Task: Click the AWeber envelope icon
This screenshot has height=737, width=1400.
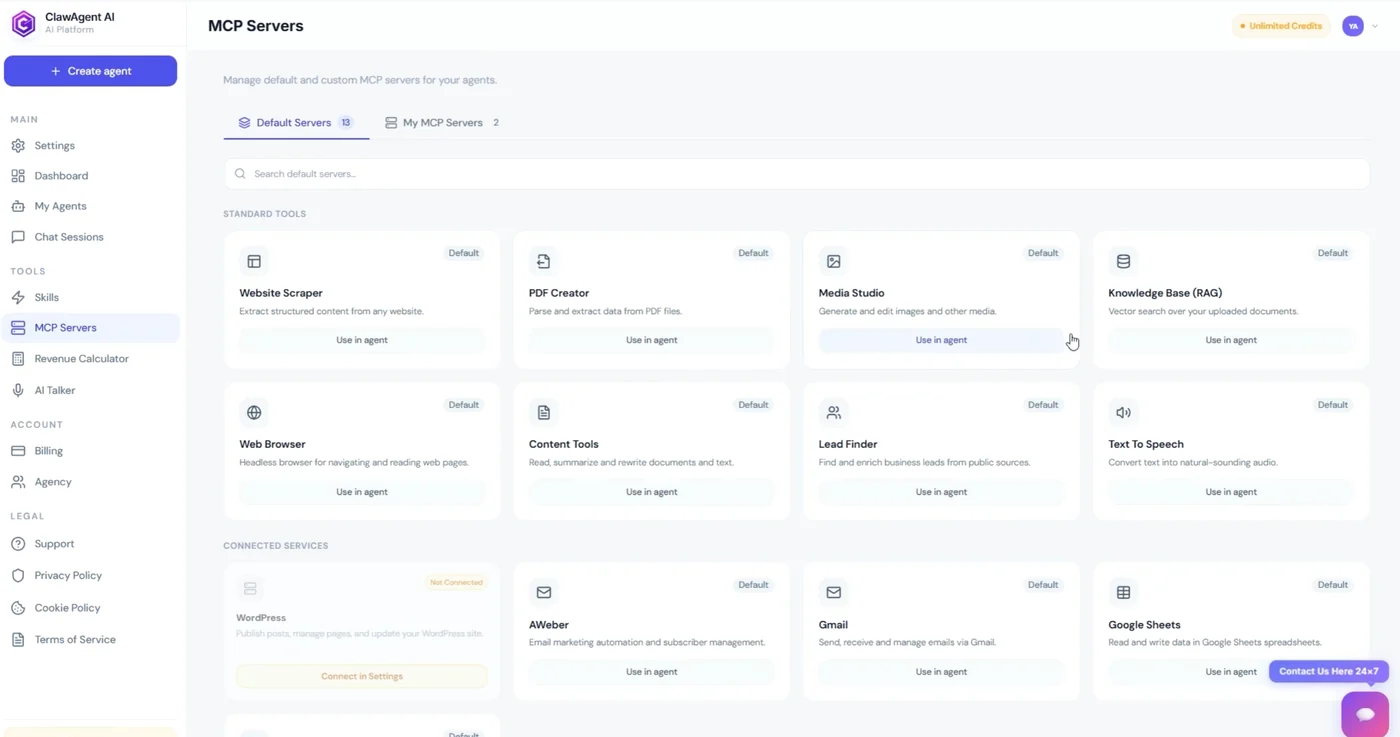Action: [543, 592]
